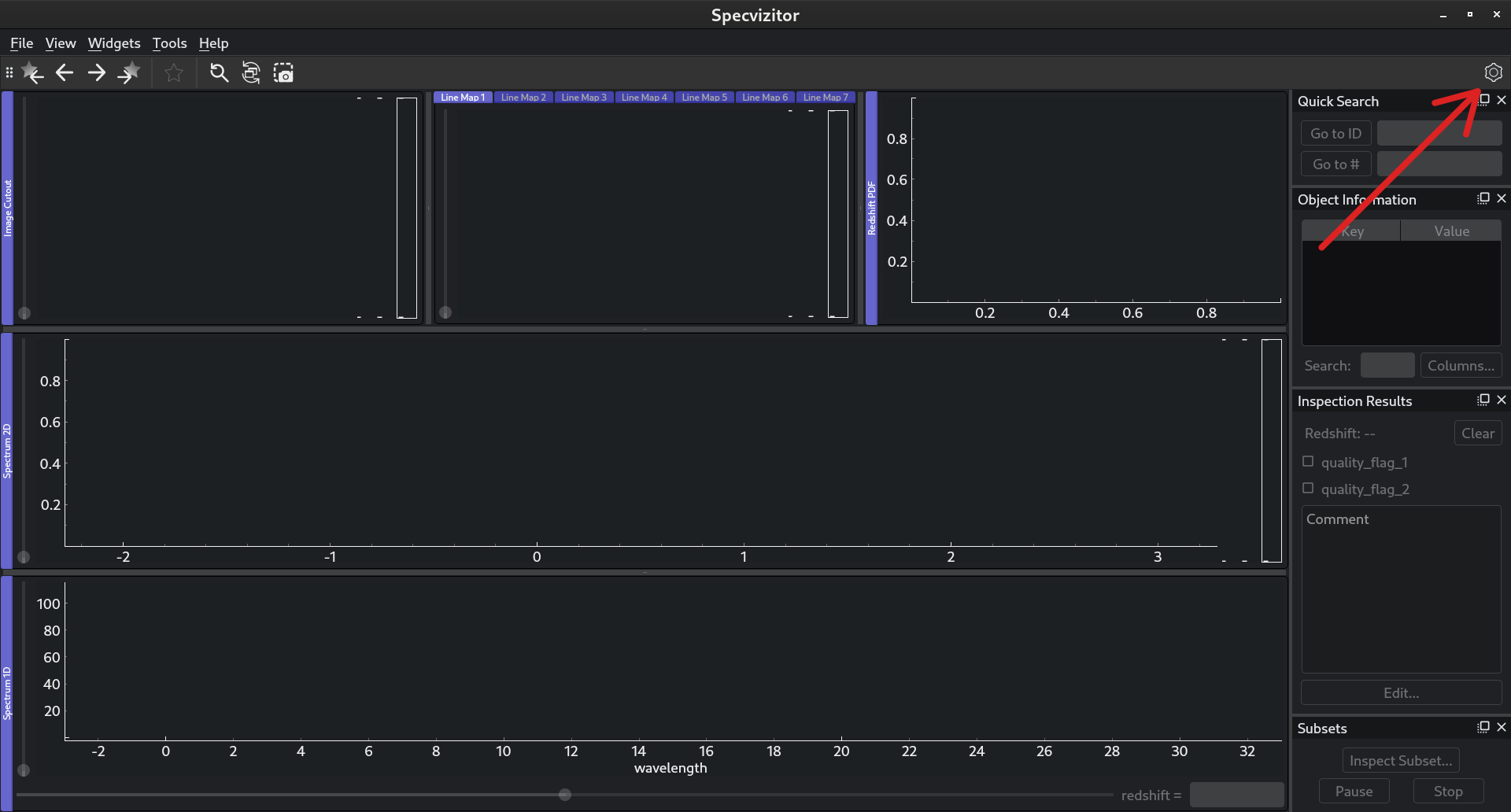
Task: Sort by the Value column header
Action: 1451,231
